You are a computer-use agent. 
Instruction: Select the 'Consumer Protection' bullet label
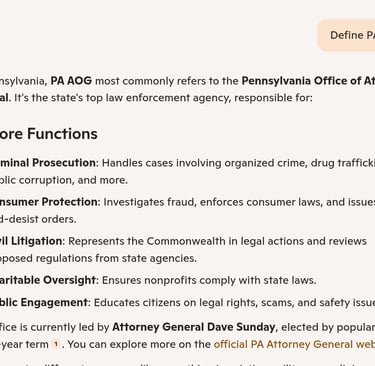click(49, 202)
